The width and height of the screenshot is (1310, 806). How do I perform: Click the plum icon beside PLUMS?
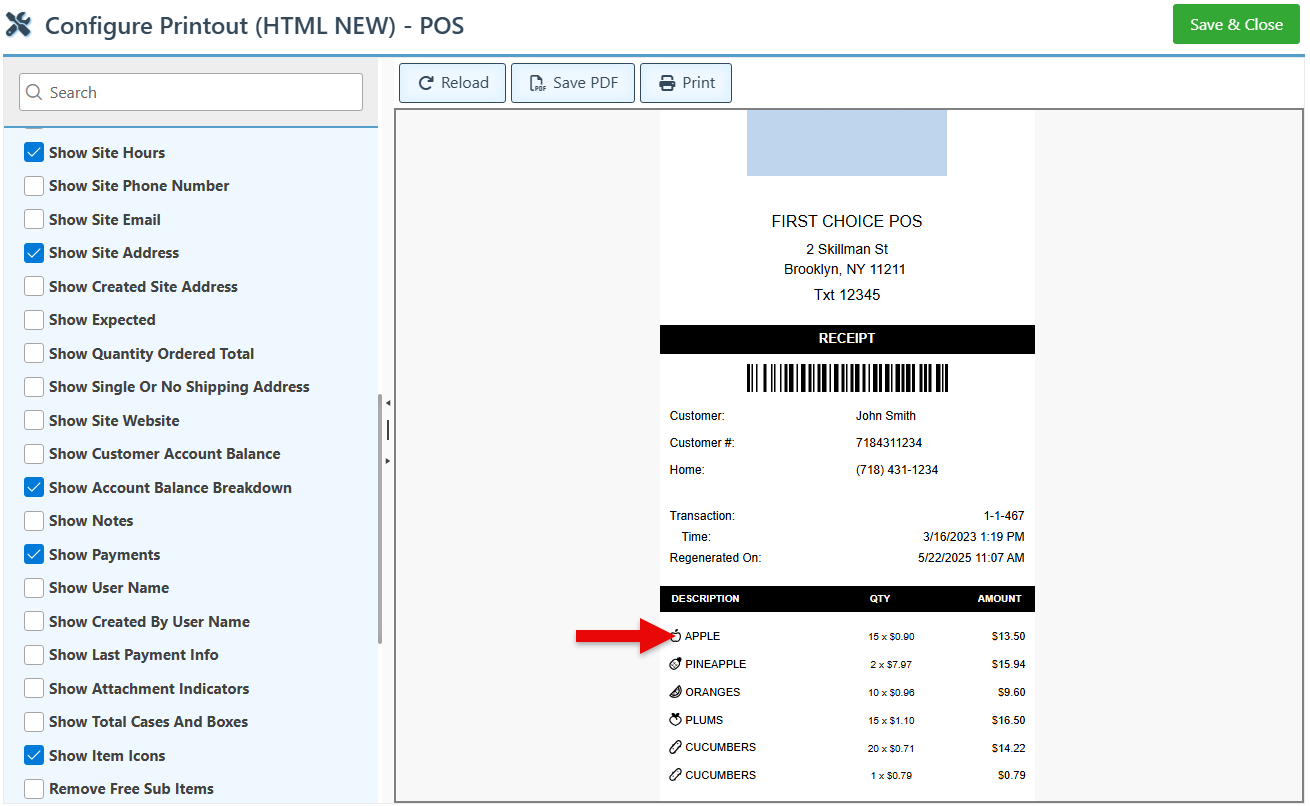675,720
